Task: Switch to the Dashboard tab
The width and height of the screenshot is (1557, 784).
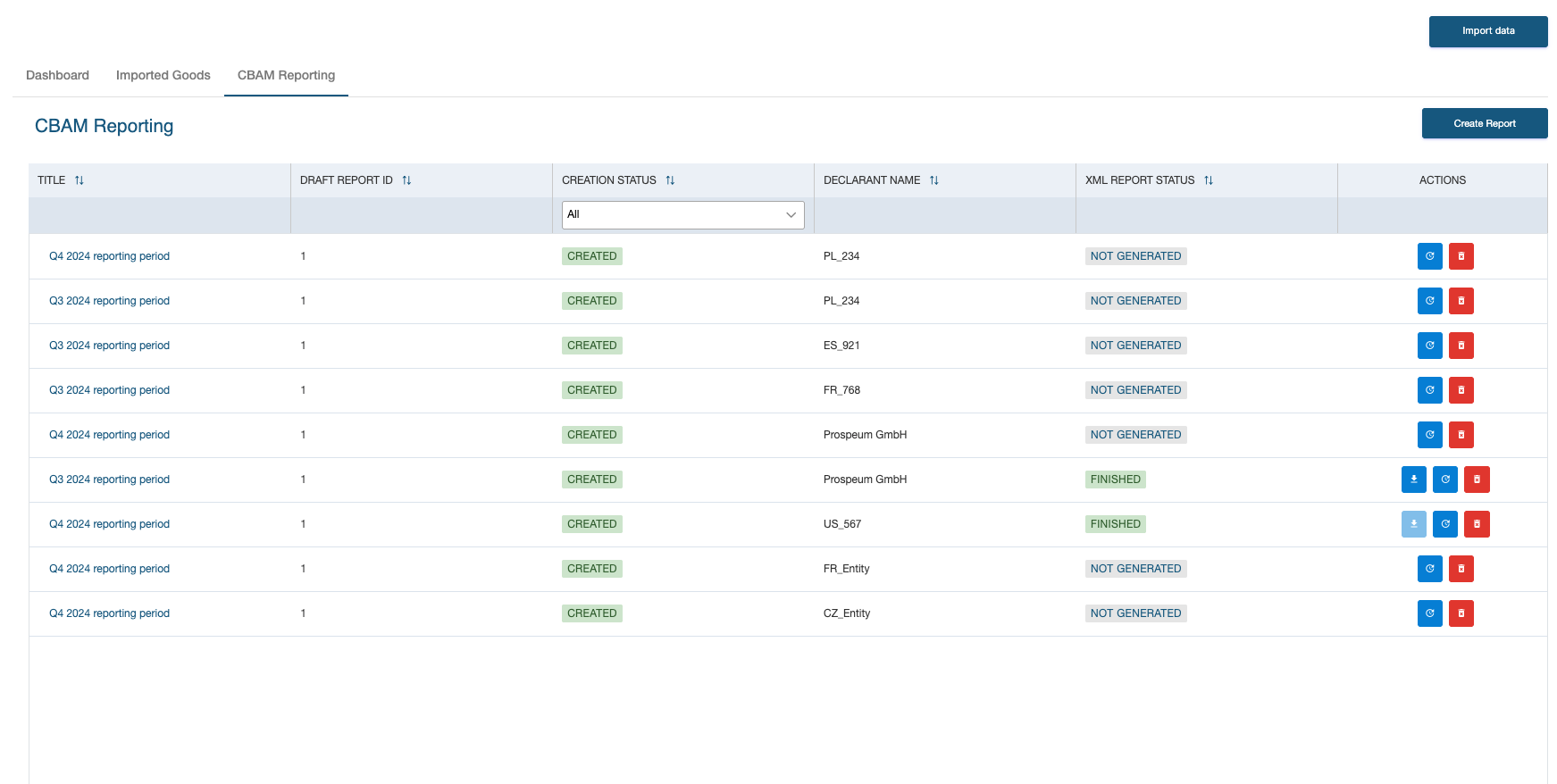Action: click(57, 75)
